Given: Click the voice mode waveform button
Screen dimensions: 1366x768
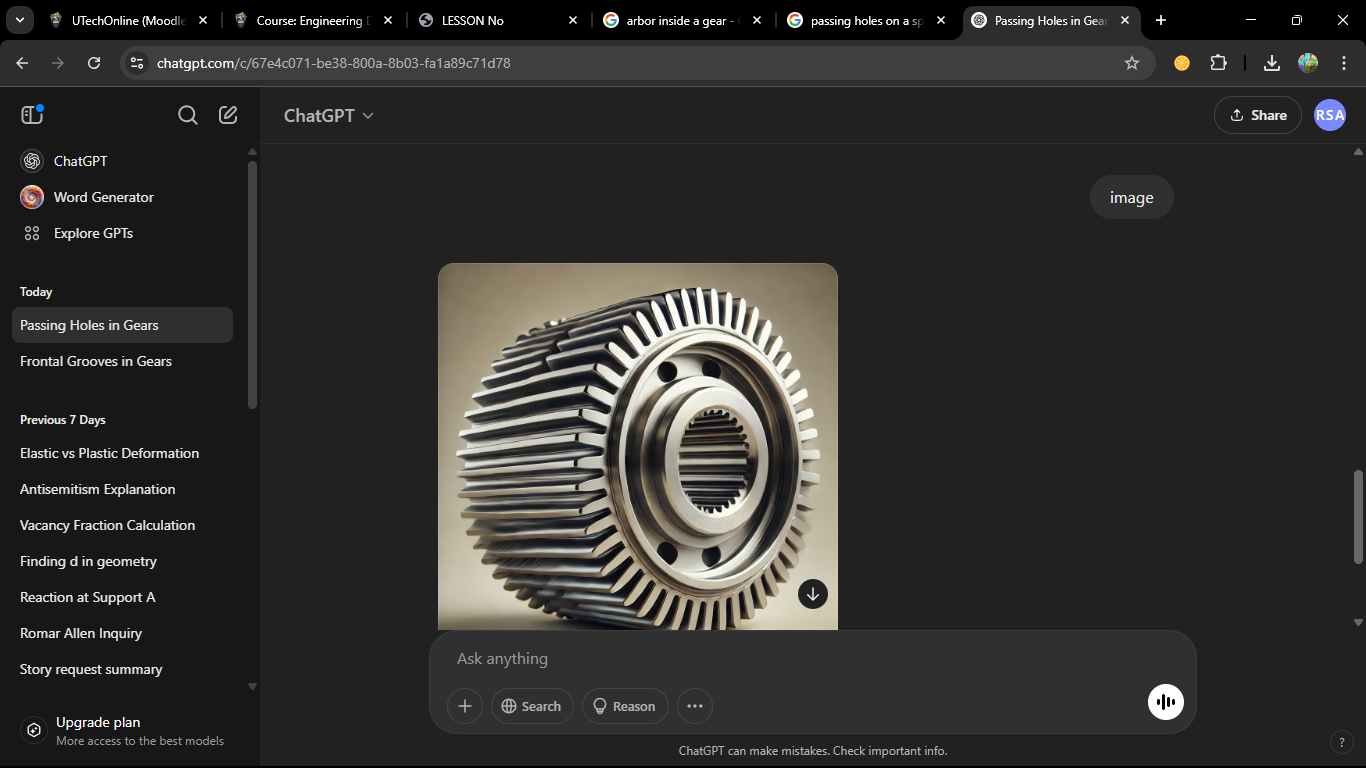Looking at the screenshot, I should (1165, 702).
